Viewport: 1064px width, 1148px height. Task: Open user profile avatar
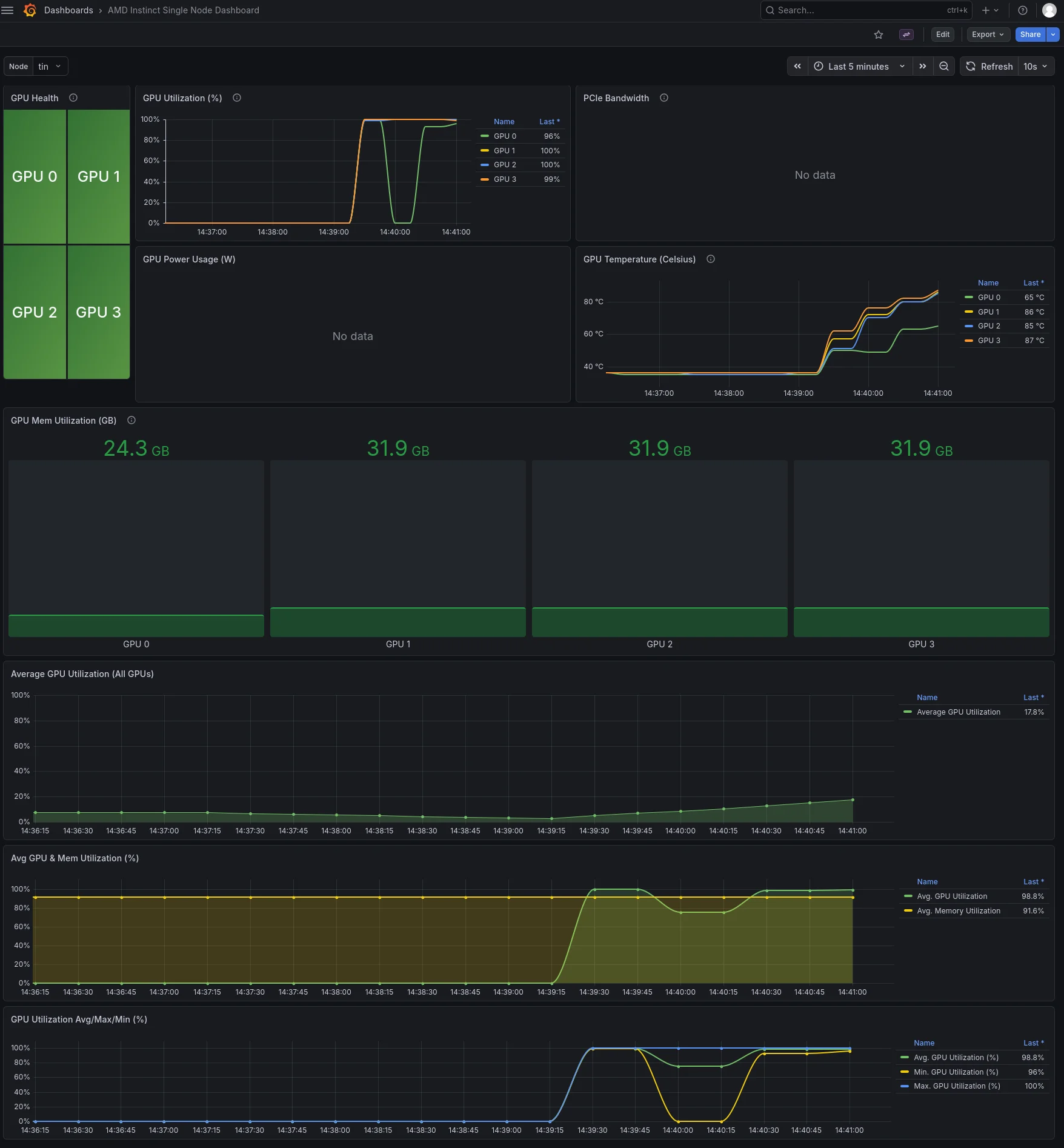(x=1049, y=10)
